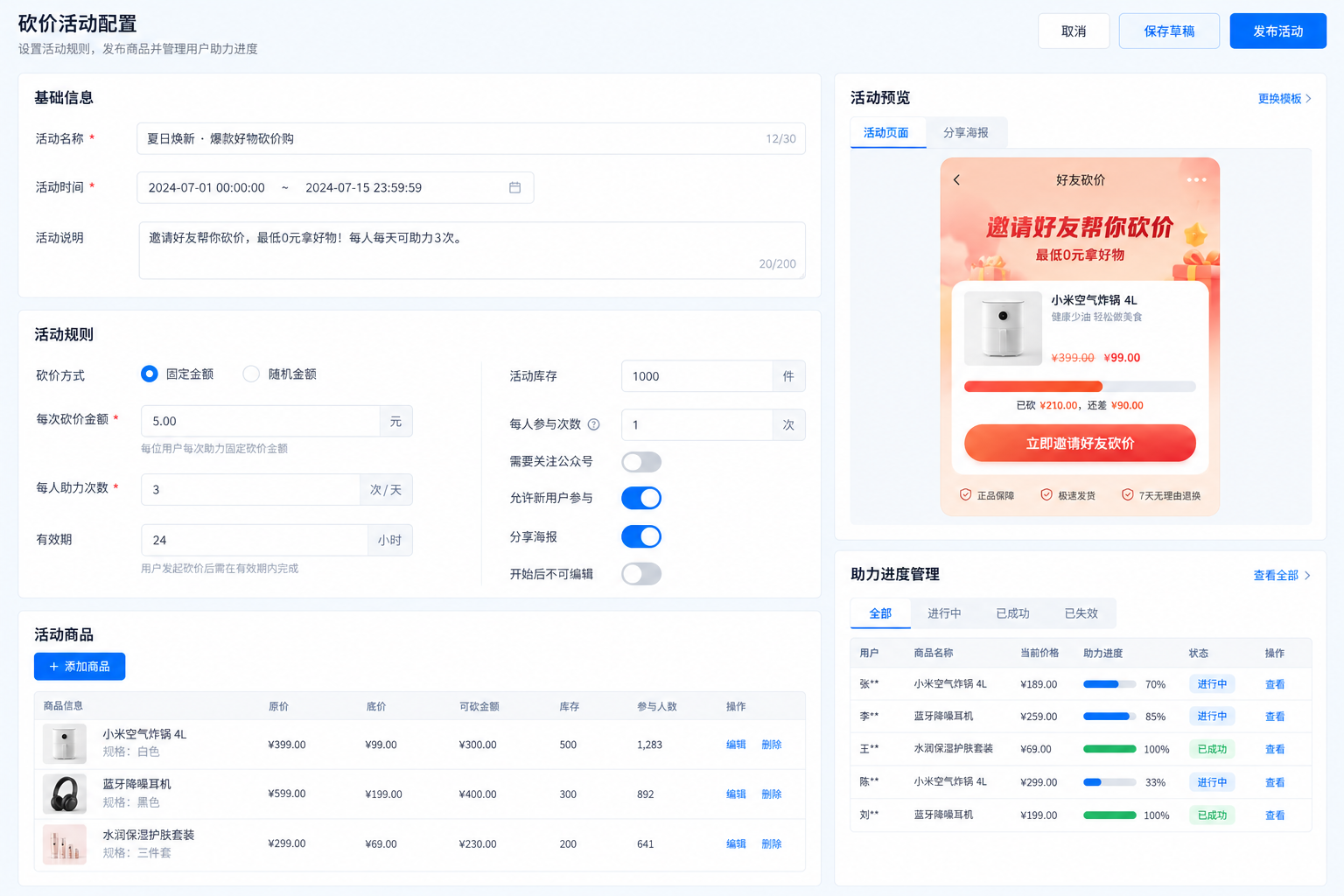Viewport: 1344px width, 896px height.
Task: Click the 蓝牙降噪耳机 product thumbnail
Action: [65, 794]
